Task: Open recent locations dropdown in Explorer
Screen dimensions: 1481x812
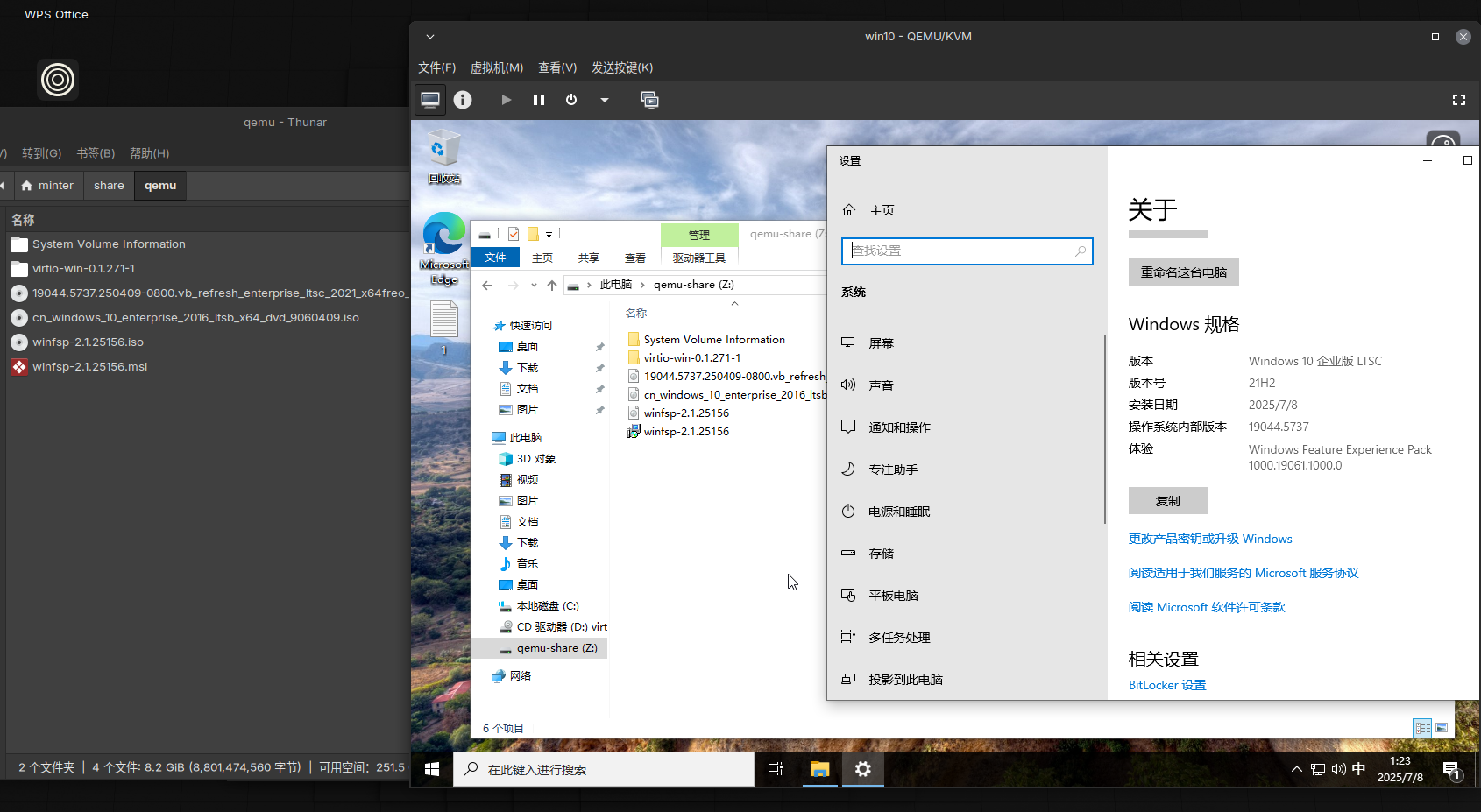Action: click(x=534, y=285)
